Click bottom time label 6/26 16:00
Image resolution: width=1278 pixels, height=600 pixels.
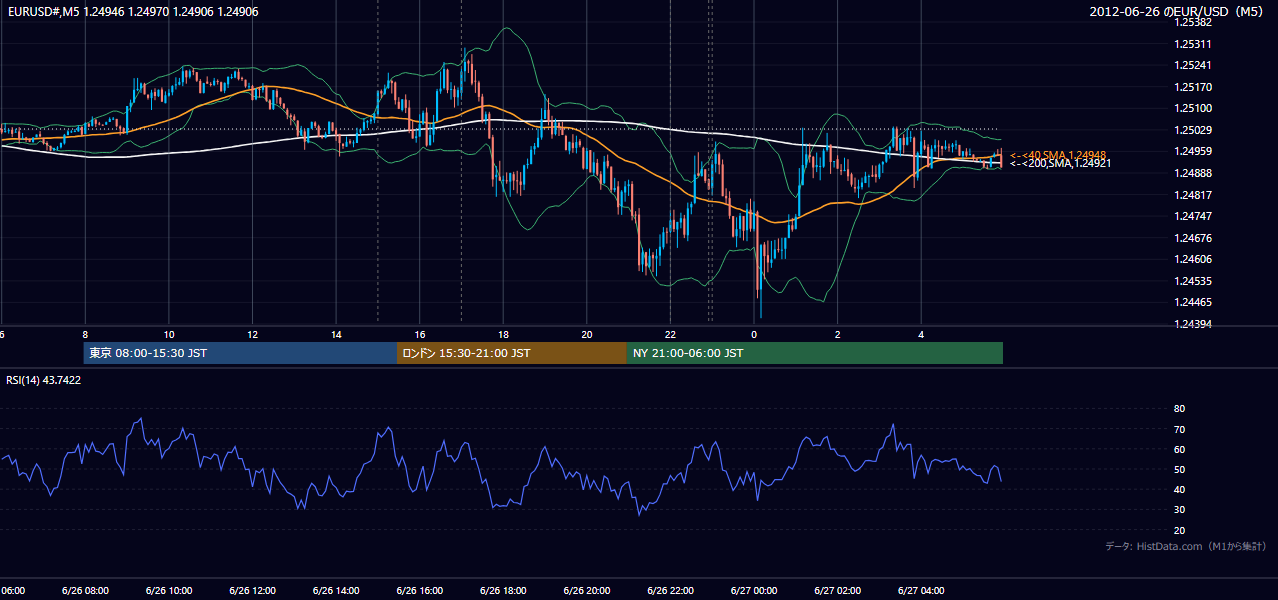click(419, 591)
